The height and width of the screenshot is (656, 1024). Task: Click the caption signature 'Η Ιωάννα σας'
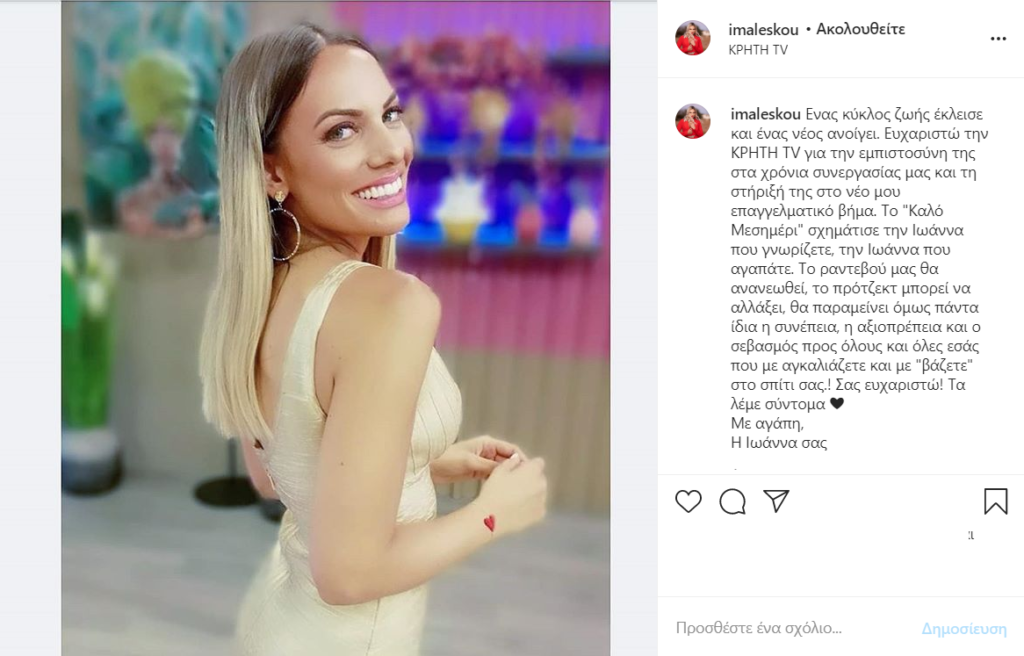[x=778, y=442]
